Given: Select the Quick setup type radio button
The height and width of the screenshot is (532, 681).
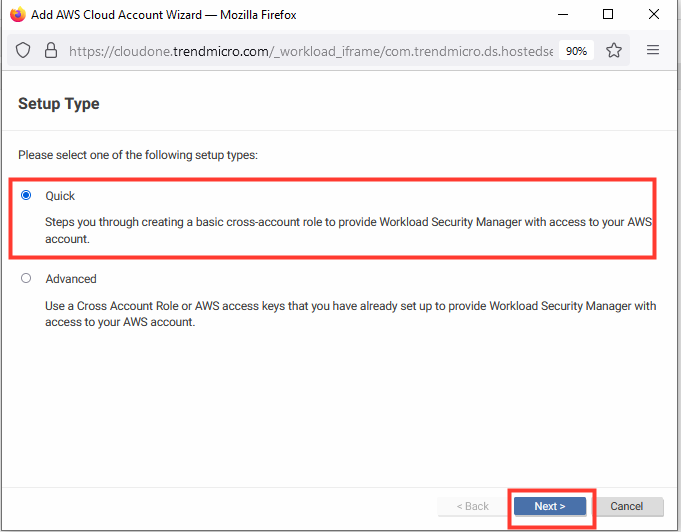Looking at the screenshot, I should coord(26,195).
